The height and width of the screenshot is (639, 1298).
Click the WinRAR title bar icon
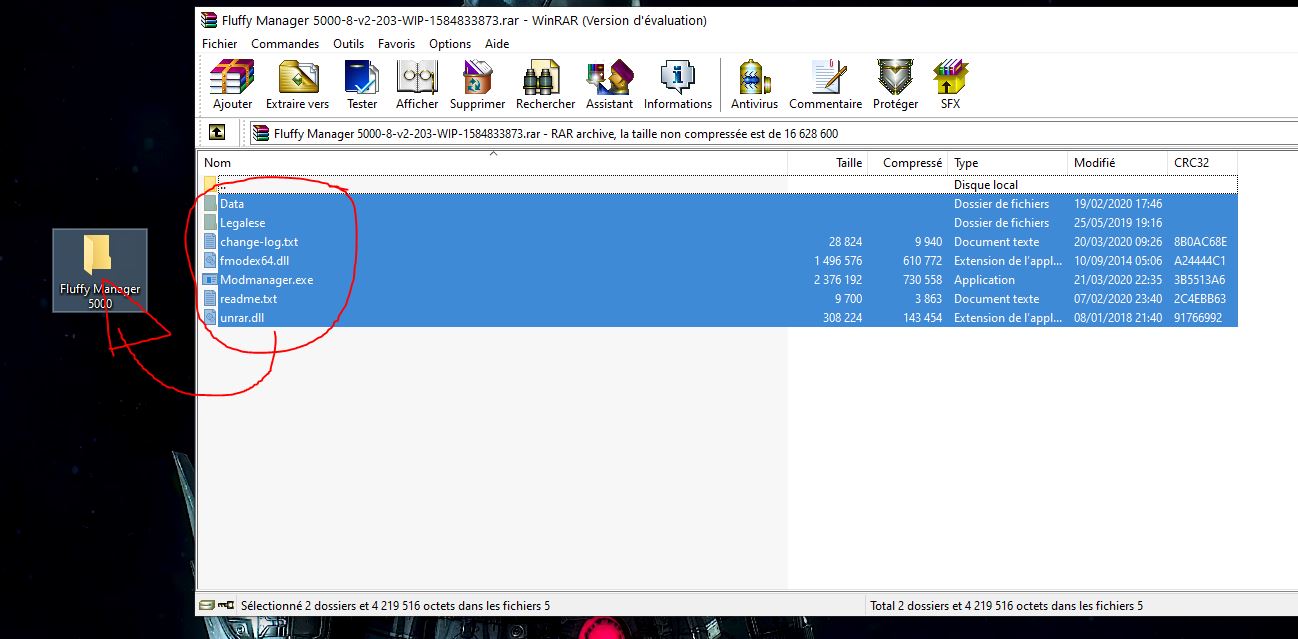(209, 20)
